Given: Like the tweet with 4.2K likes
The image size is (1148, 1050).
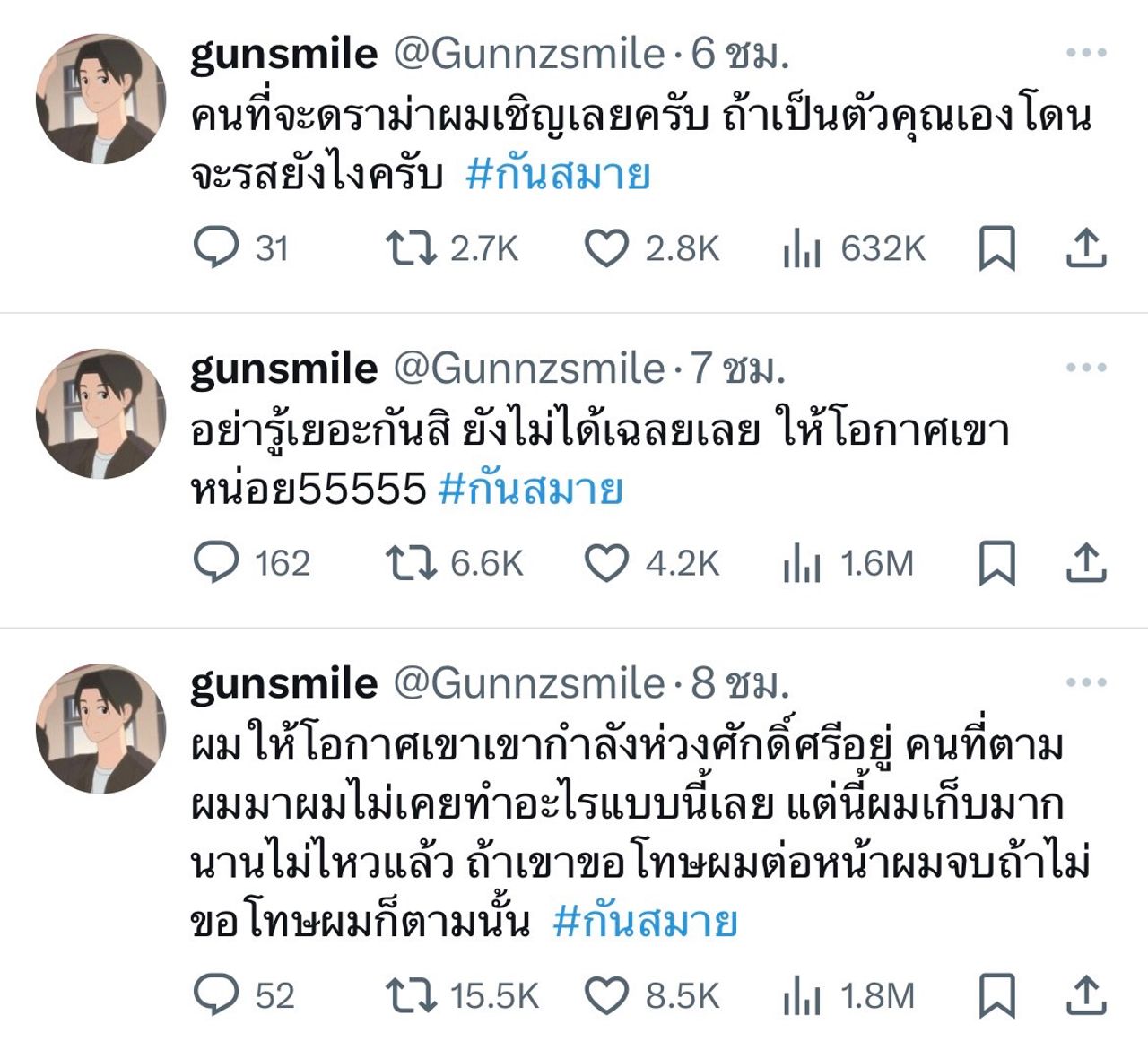Looking at the screenshot, I should 606,563.
